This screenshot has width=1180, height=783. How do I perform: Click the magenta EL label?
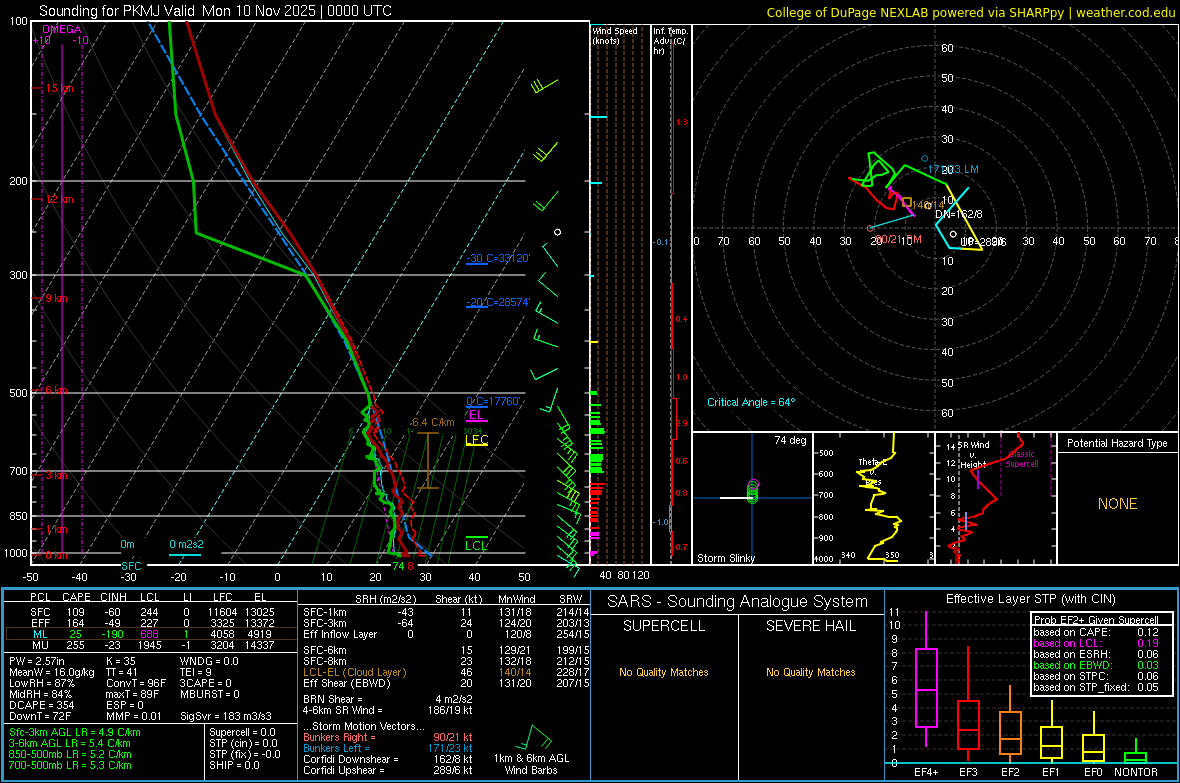pyautogui.click(x=476, y=415)
